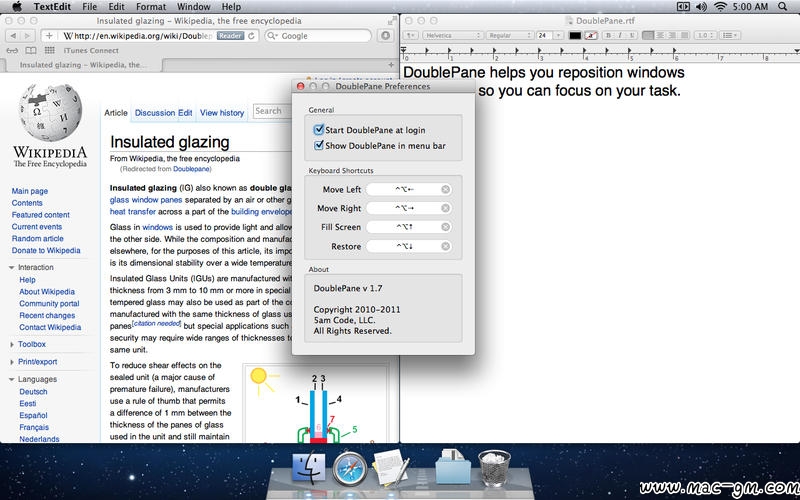
Task: Open the File menu
Action: click(x=89, y=7)
